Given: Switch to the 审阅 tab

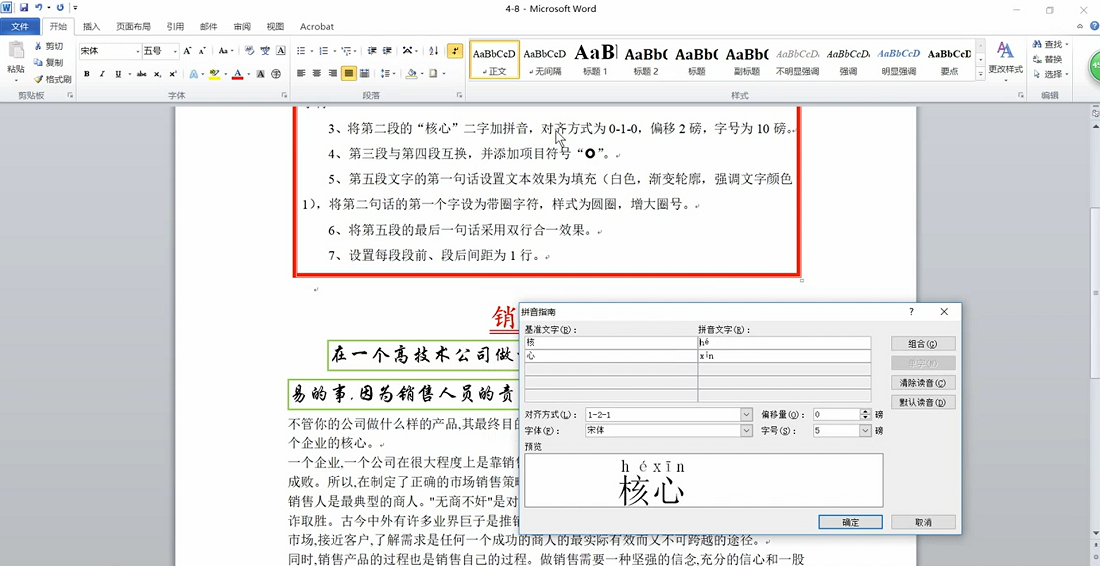Looking at the screenshot, I should (x=242, y=27).
